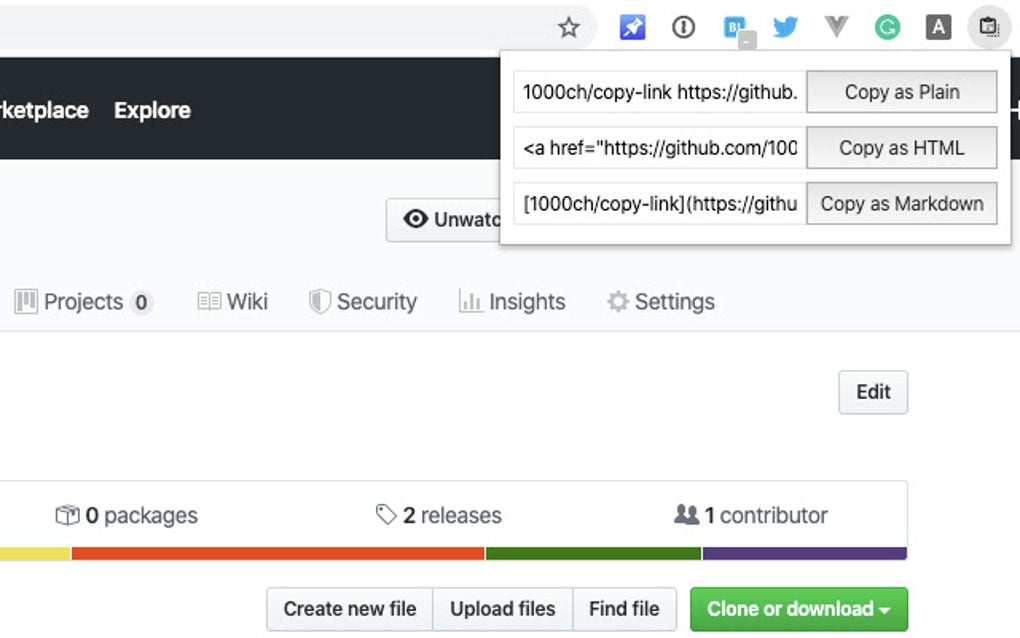The width and height of the screenshot is (1020, 638).
Task: Open the Vue devtools extension icon
Action: [836, 27]
